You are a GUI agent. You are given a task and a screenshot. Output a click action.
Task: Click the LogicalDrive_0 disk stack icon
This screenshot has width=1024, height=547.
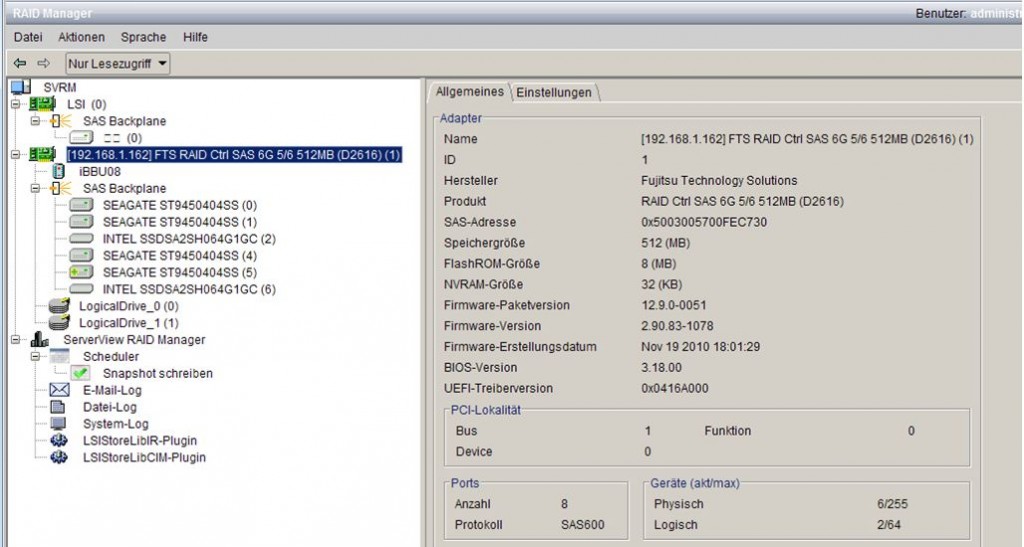coord(59,305)
